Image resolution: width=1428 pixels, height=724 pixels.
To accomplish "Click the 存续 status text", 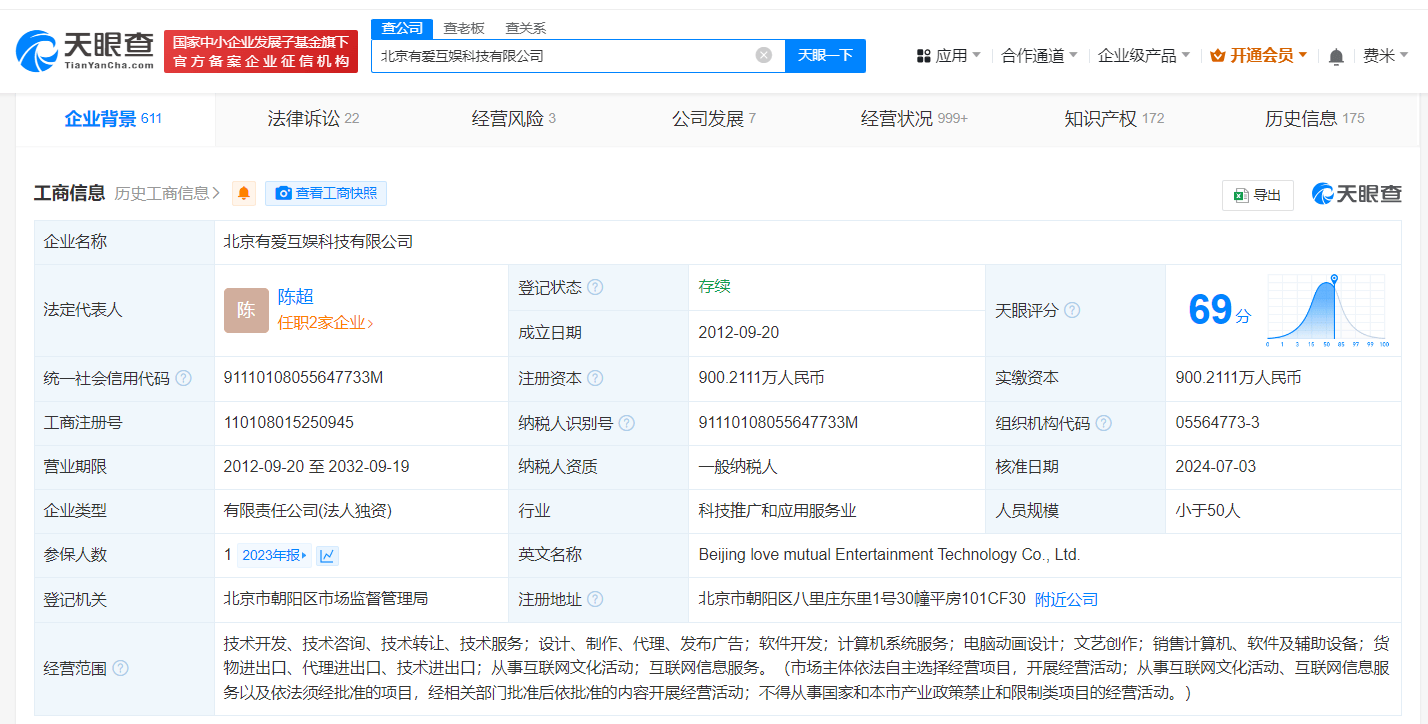I will coord(714,287).
